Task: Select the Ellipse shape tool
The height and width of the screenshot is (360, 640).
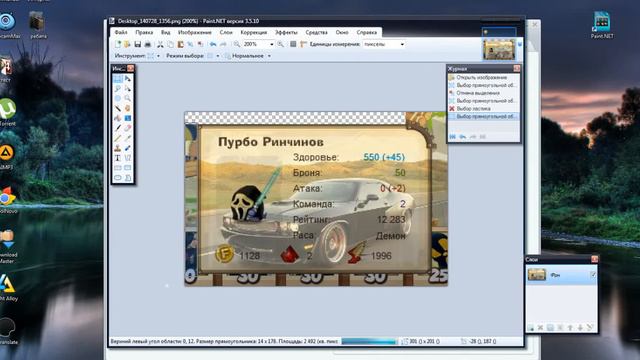Action: pyautogui.click(x=118, y=178)
